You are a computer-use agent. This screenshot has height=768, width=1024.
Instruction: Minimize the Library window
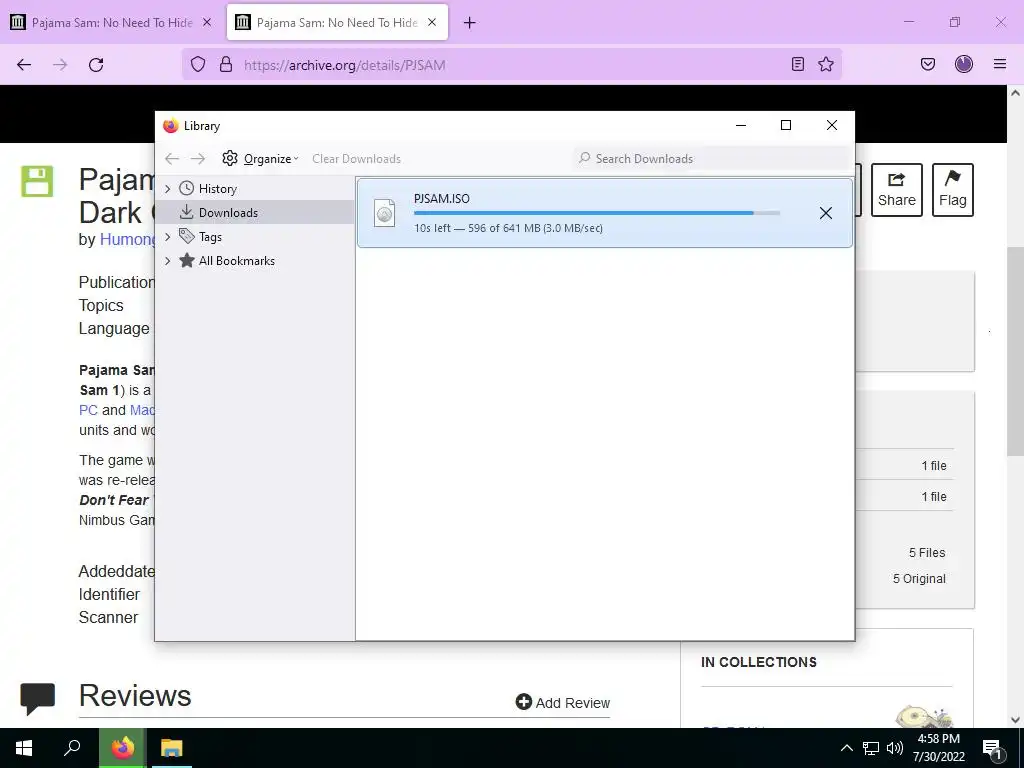pyautogui.click(x=741, y=125)
